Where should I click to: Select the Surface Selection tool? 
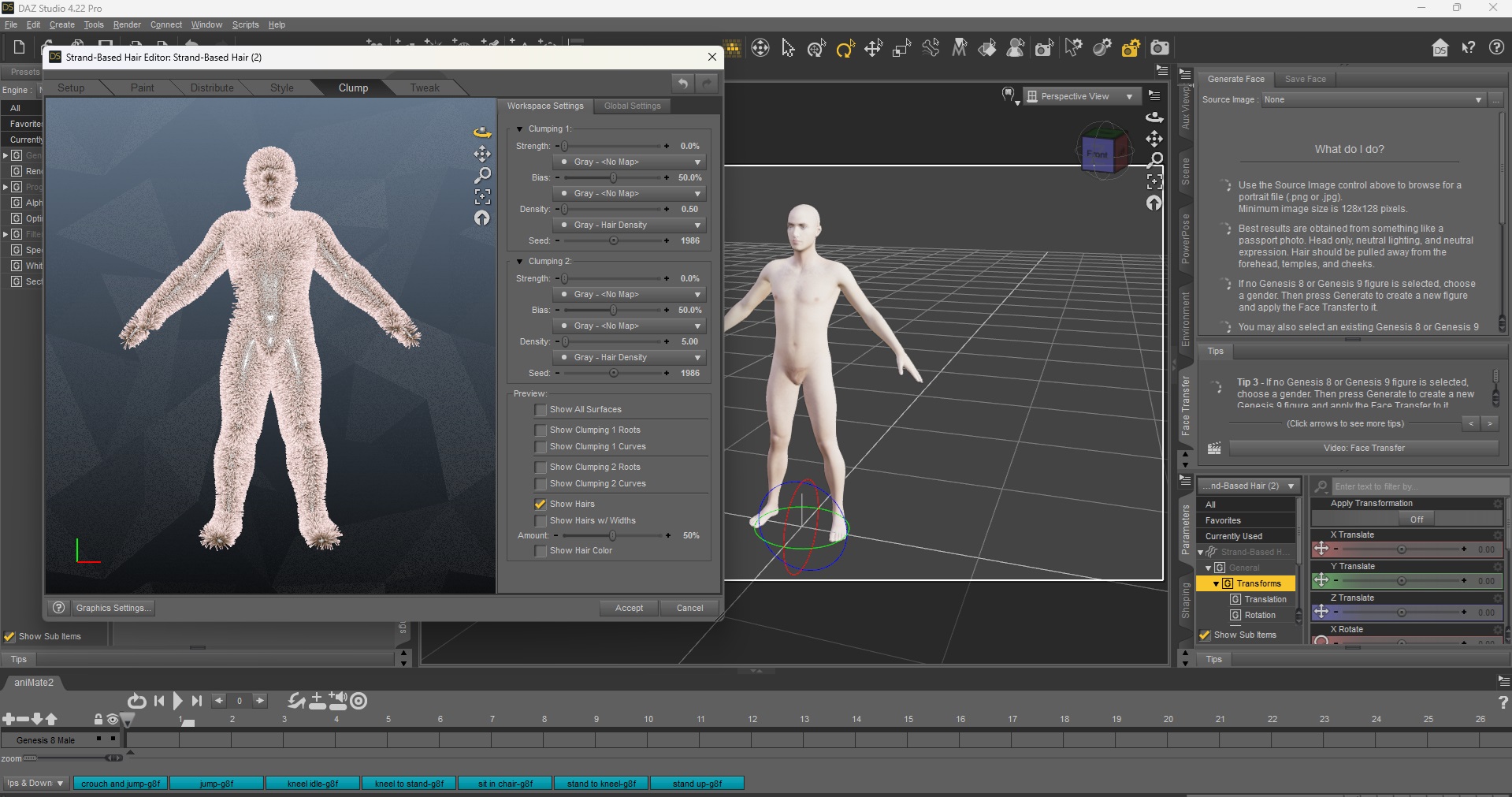point(987,49)
